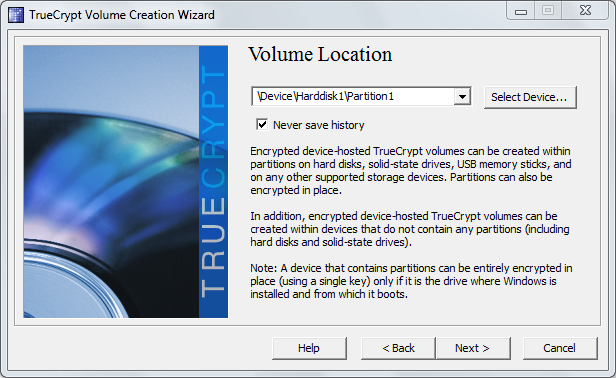Click the TrueCrypt icon in the title bar

pyautogui.click(x=16, y=15)
